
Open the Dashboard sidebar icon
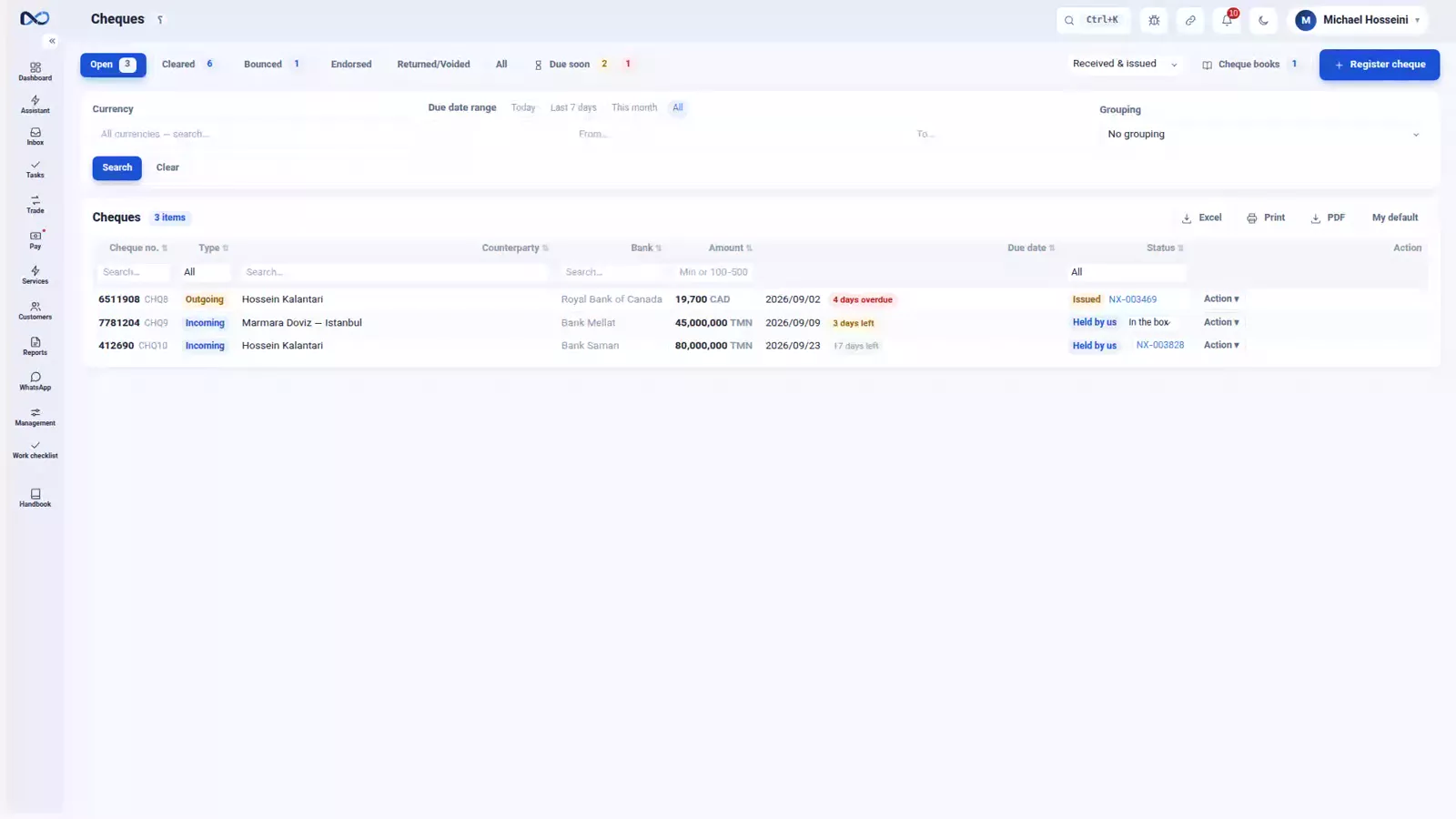pyautogui.click(x=35, y=71)
